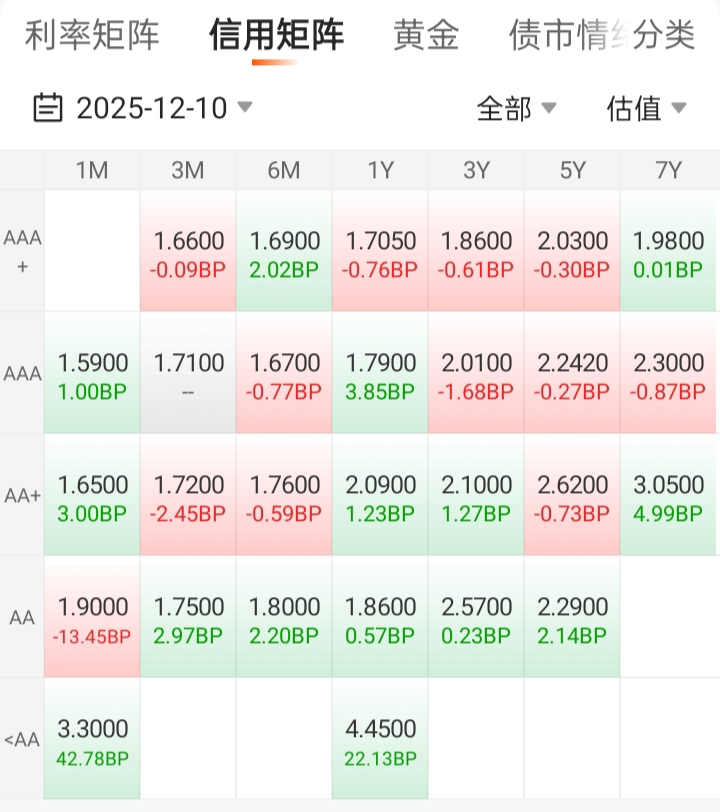The height and width of the screenshot is (812, 720).
Task: Open the 估值 dropdown selector
Action: 646,108
